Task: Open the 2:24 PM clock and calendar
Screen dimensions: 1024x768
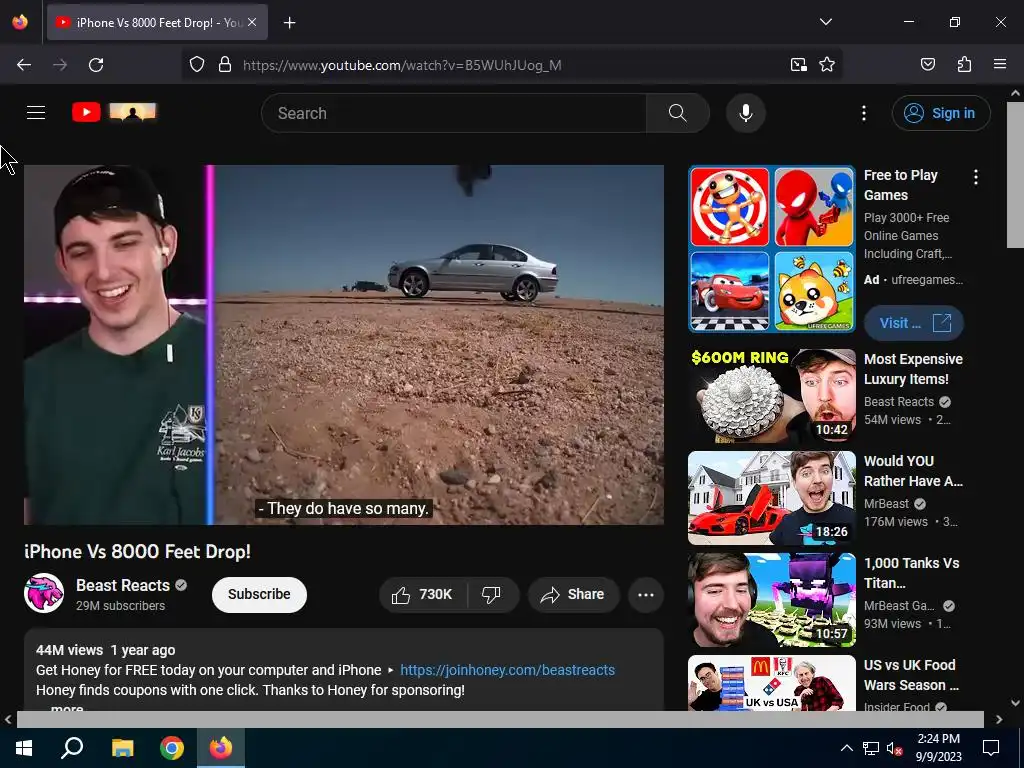Action: 938,748
